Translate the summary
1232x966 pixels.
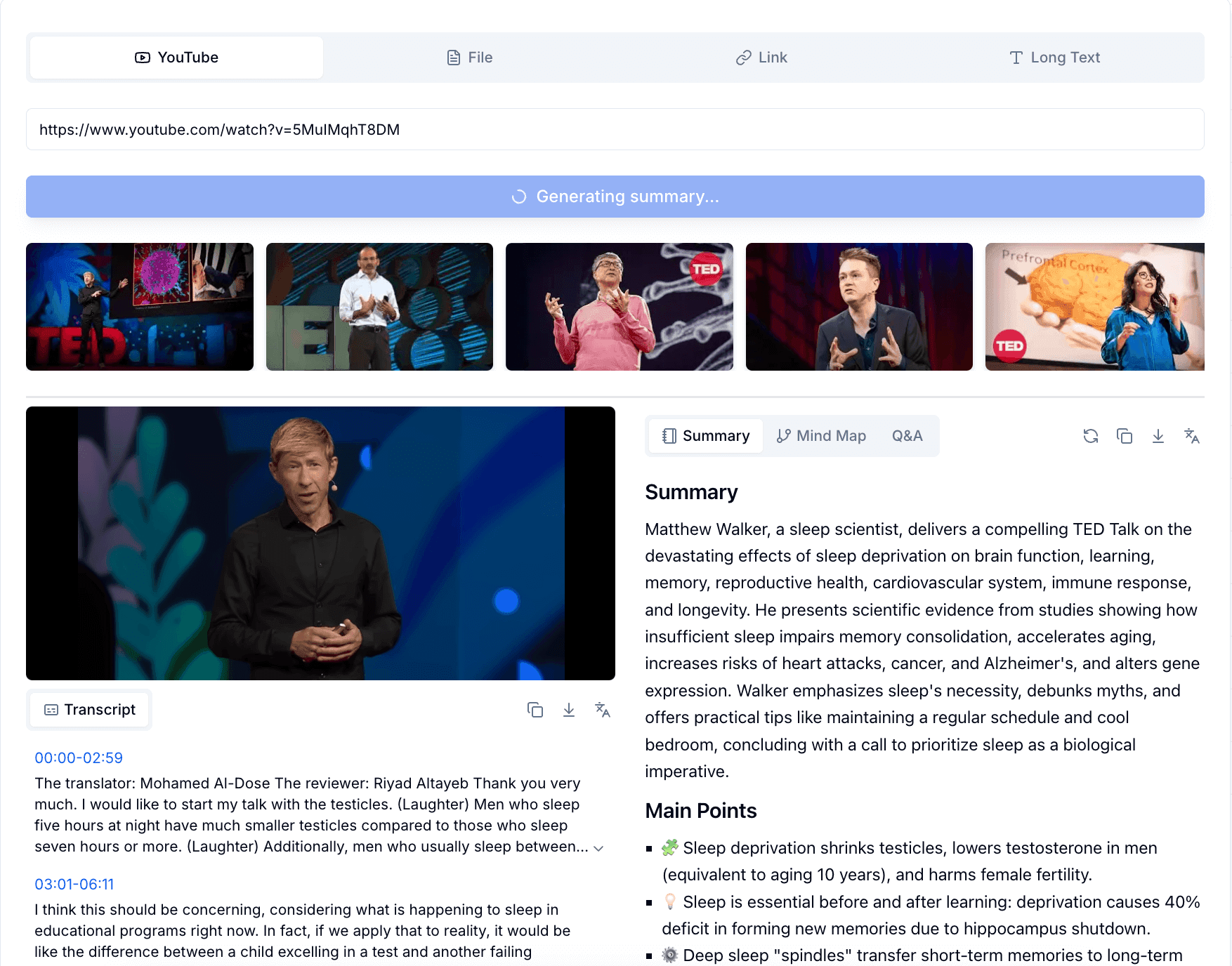pos(1191,436)
